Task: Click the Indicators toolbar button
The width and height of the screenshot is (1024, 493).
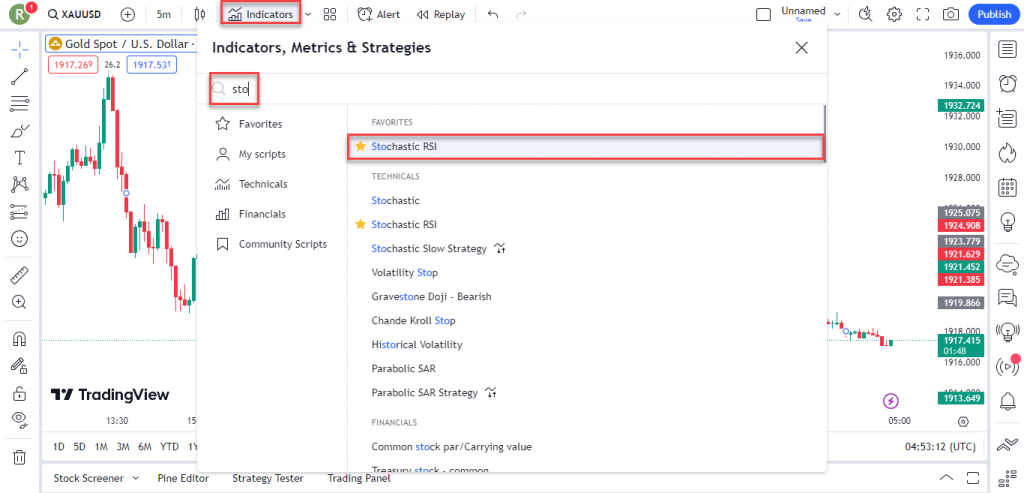Action: (x=261, y=14)
